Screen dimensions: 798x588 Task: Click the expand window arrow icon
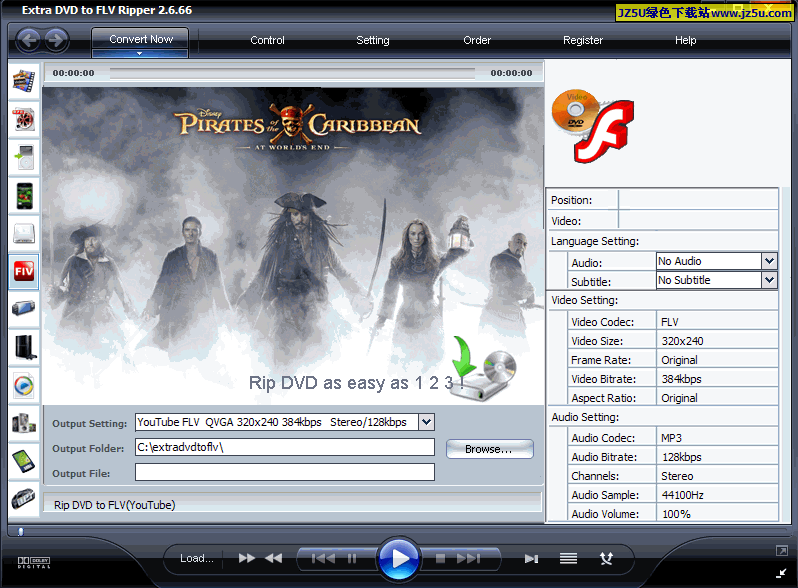click(781, 550)
